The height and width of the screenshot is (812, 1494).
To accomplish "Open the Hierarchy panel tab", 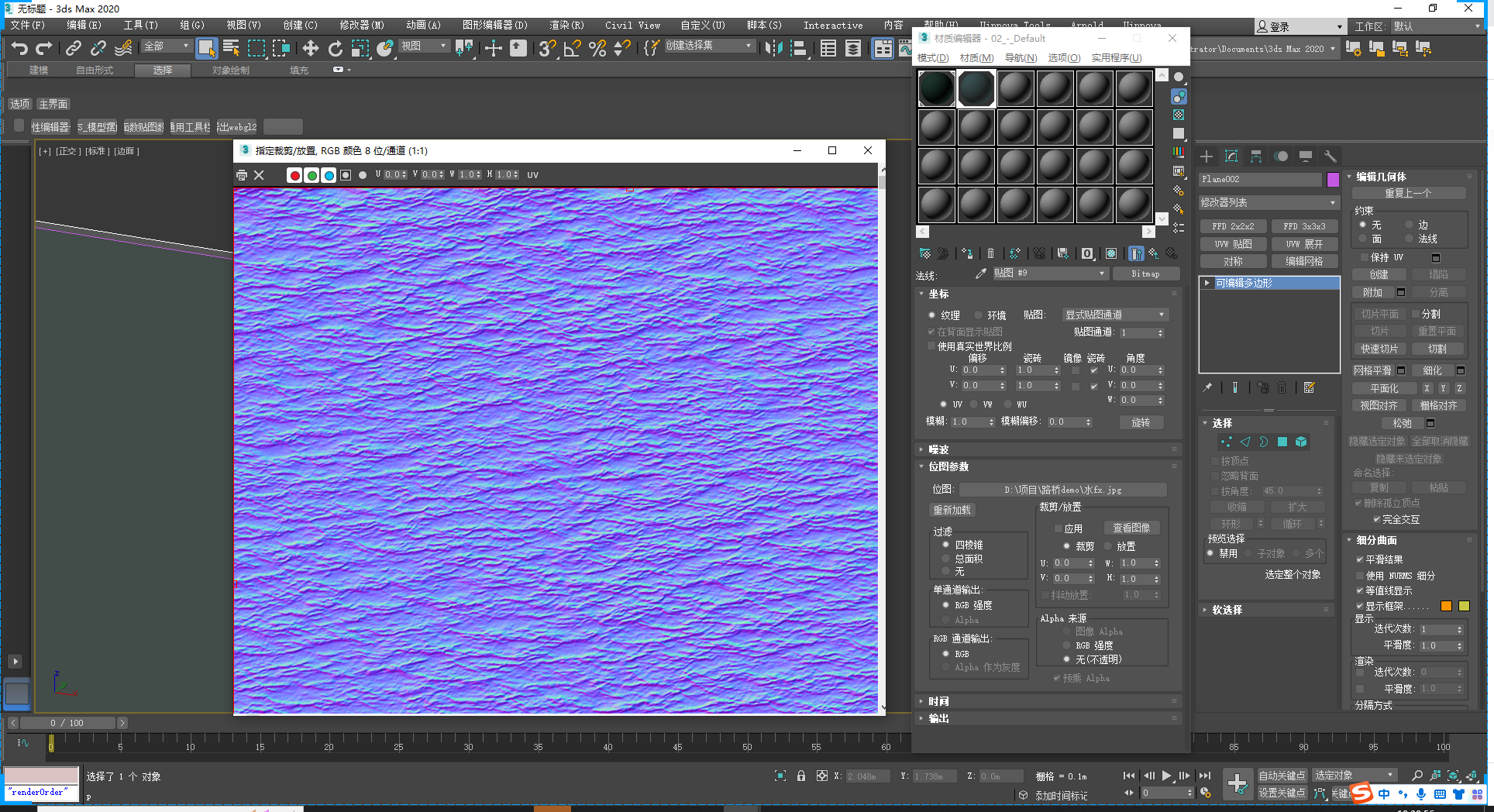I will click(1256, 157).
